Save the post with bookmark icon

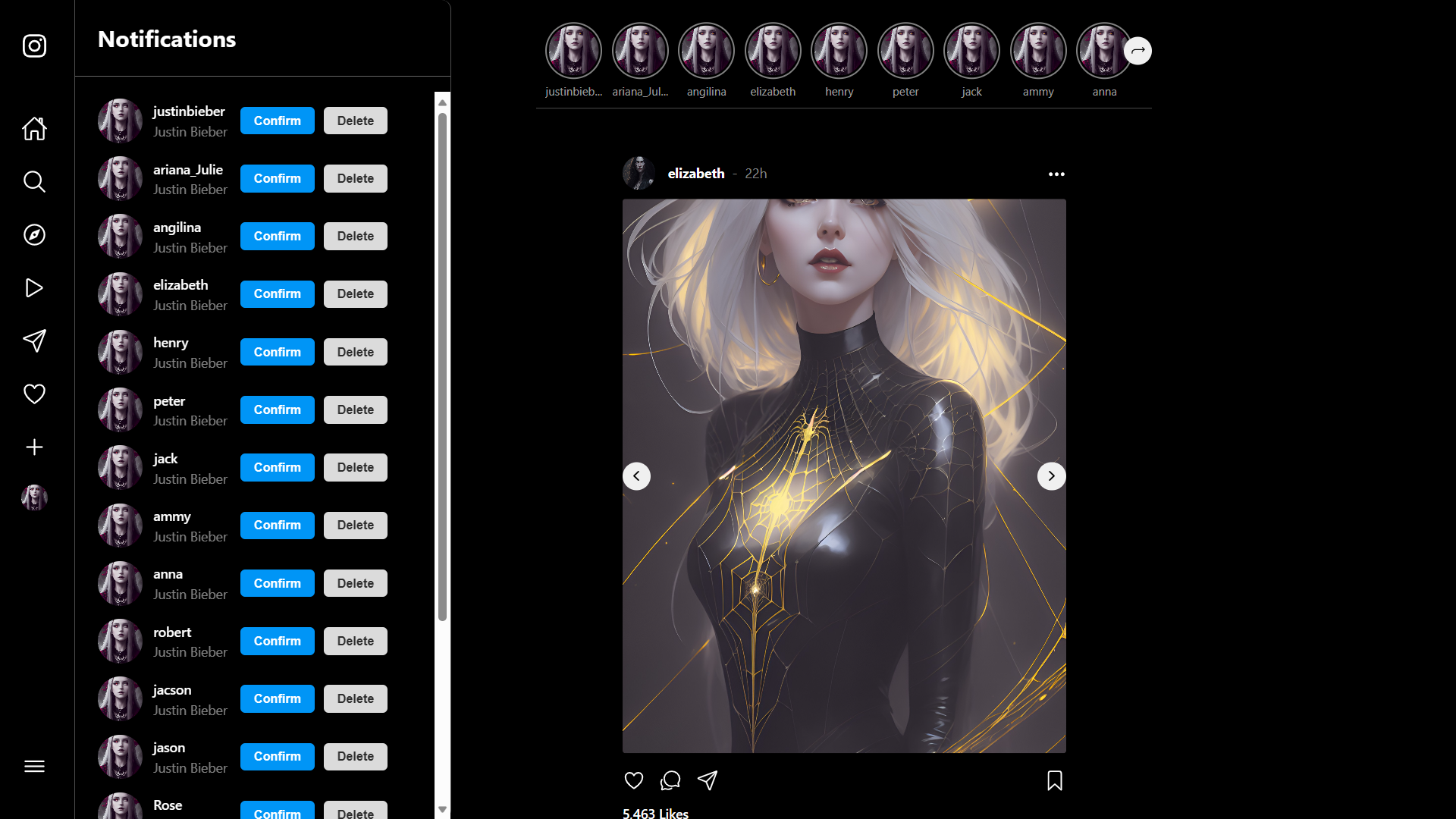point(1054,780)
